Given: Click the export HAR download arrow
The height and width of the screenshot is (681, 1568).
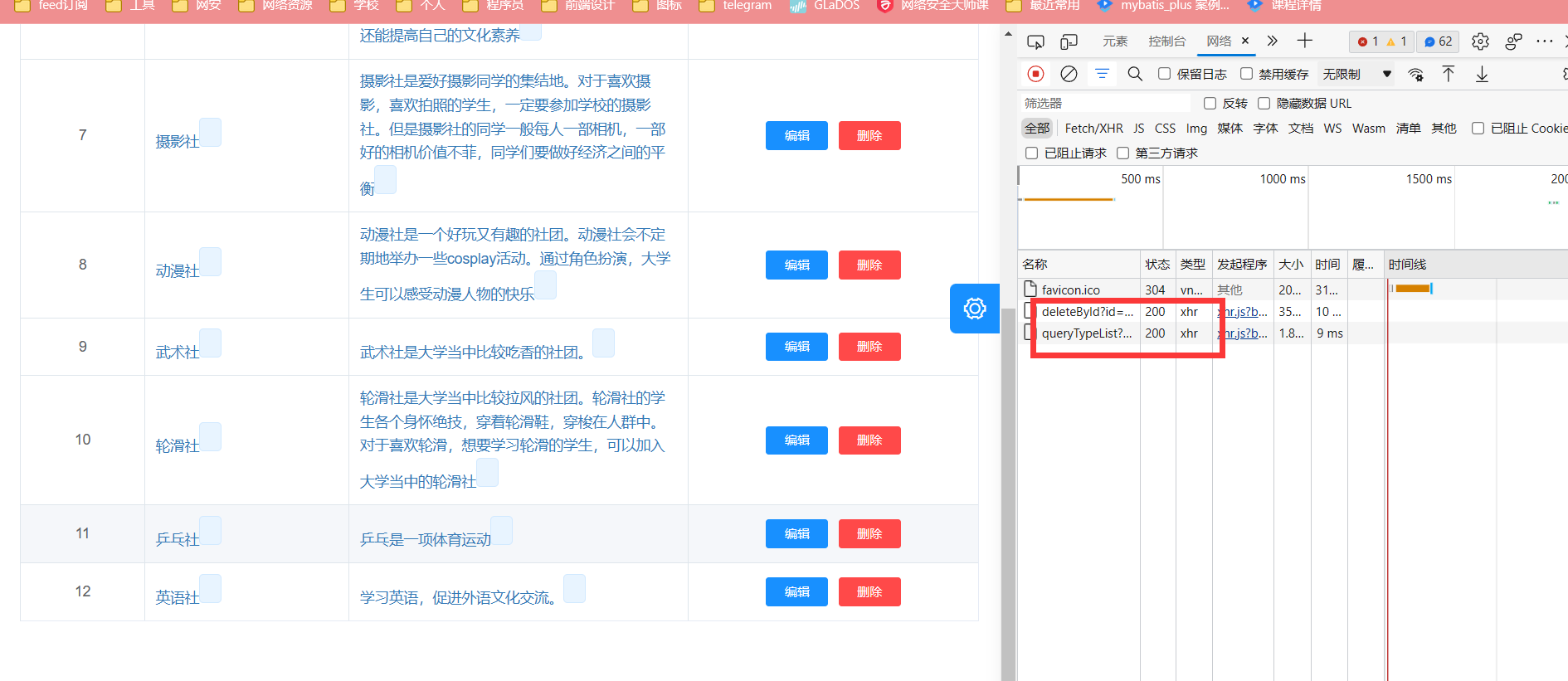Looking at the screenshot, I should coord(1482,74).
